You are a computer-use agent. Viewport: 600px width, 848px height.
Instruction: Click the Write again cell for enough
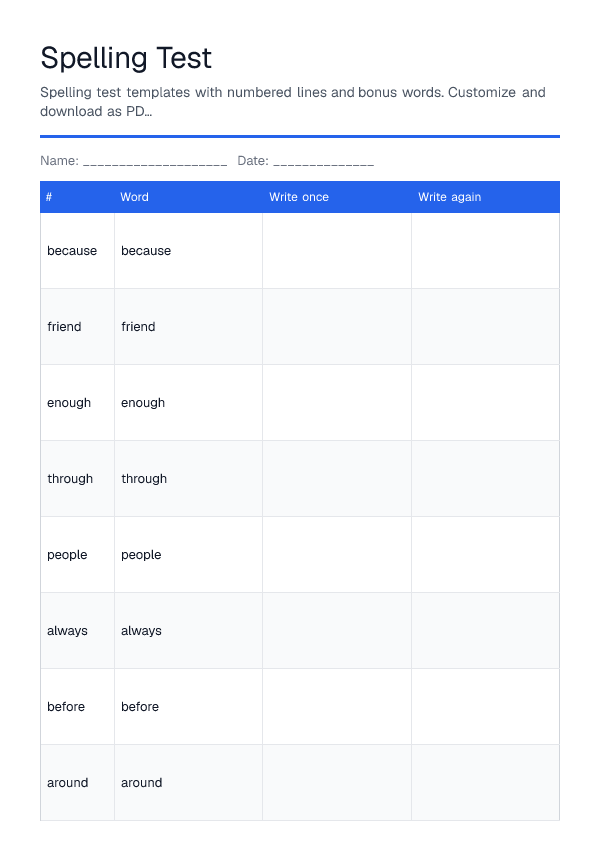point(485,403)
